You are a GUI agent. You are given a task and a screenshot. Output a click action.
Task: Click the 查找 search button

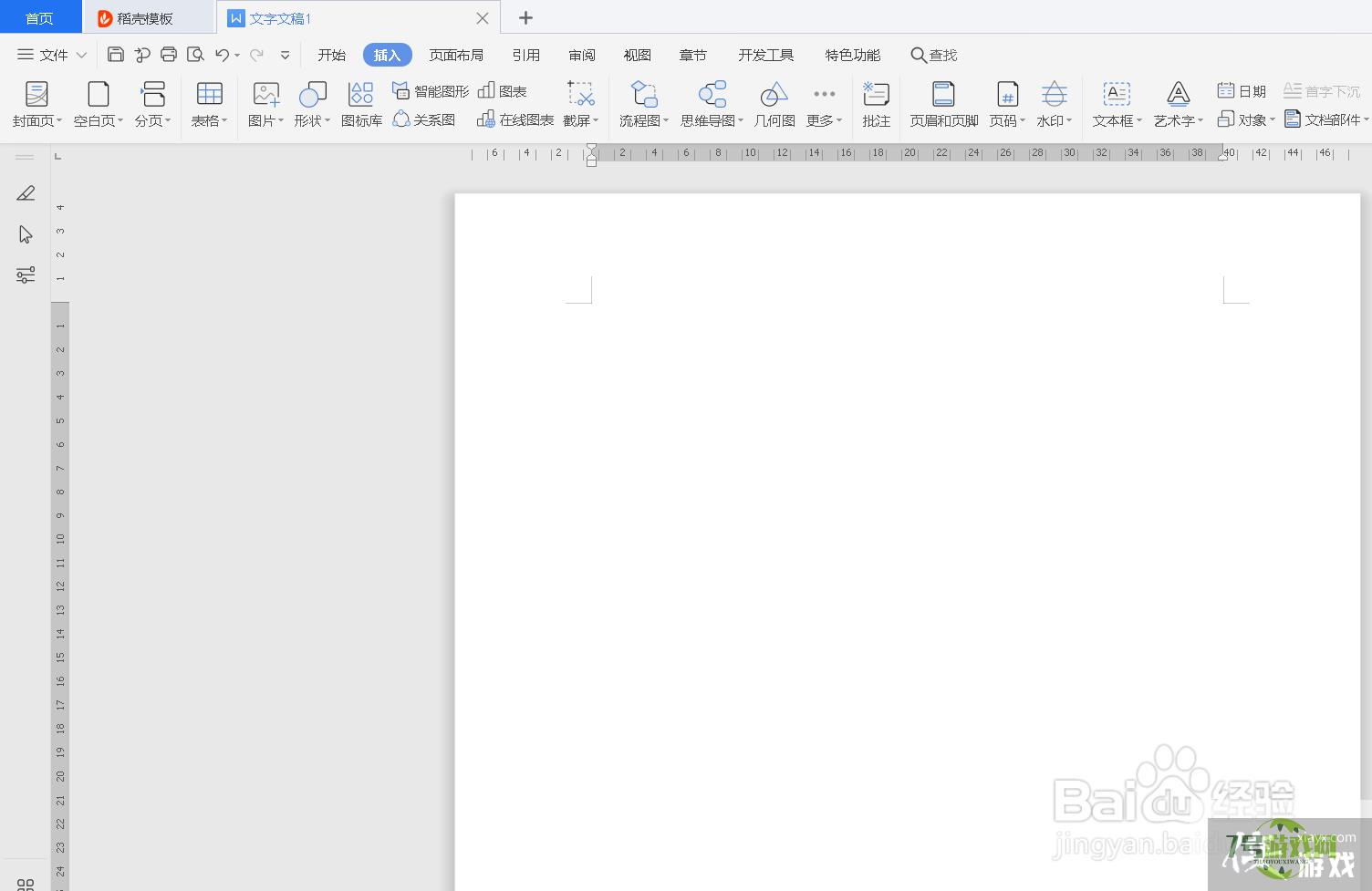(934, 55)
